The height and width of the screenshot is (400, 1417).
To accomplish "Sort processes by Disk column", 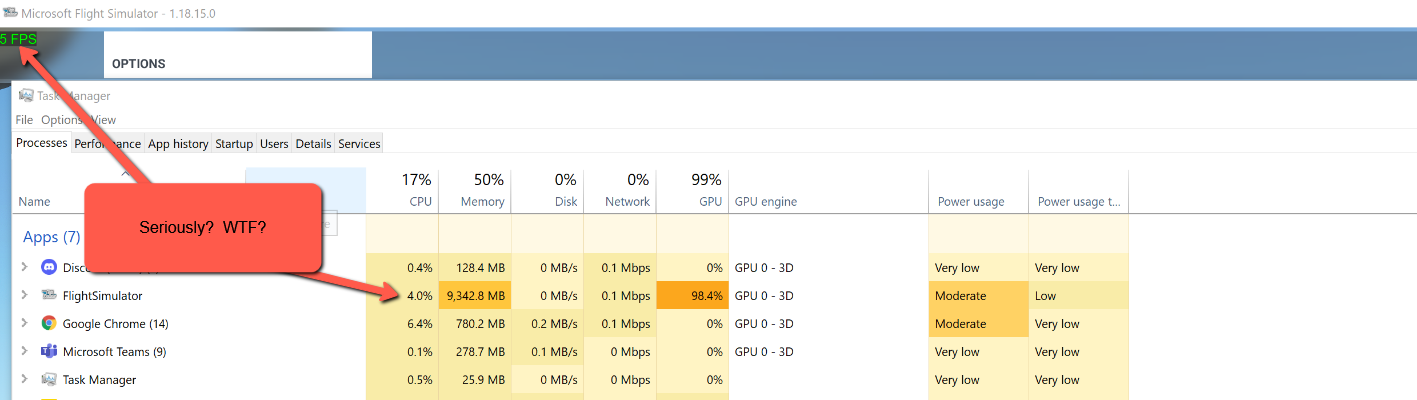I will pos(548,190).
